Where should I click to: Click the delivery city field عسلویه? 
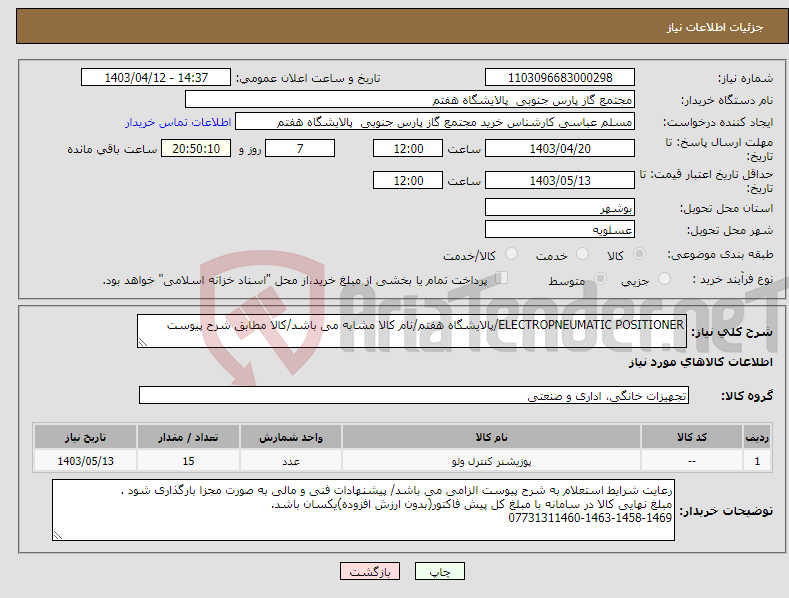tap(560, 230)
